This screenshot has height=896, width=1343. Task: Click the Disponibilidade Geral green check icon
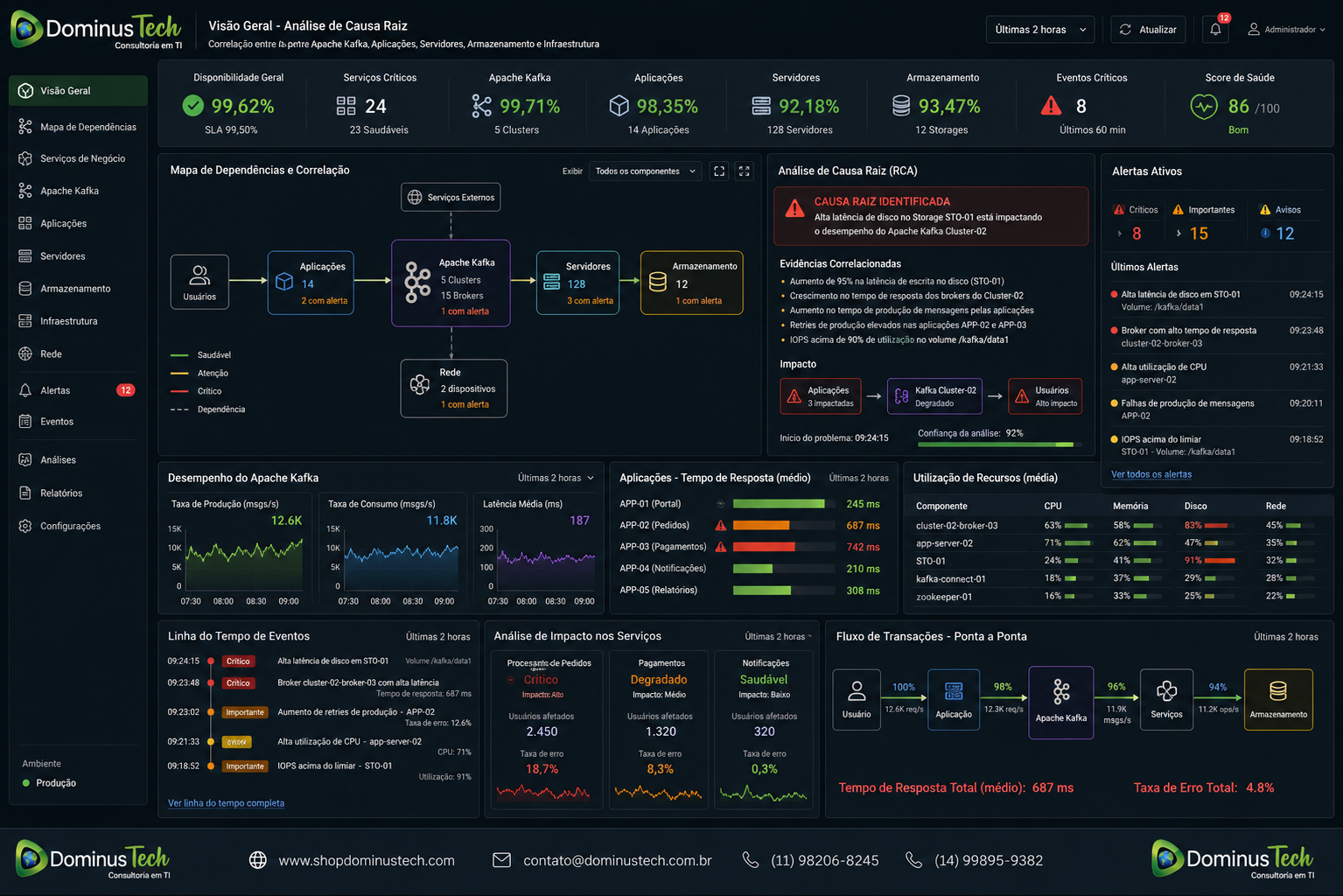click(193, 106)
